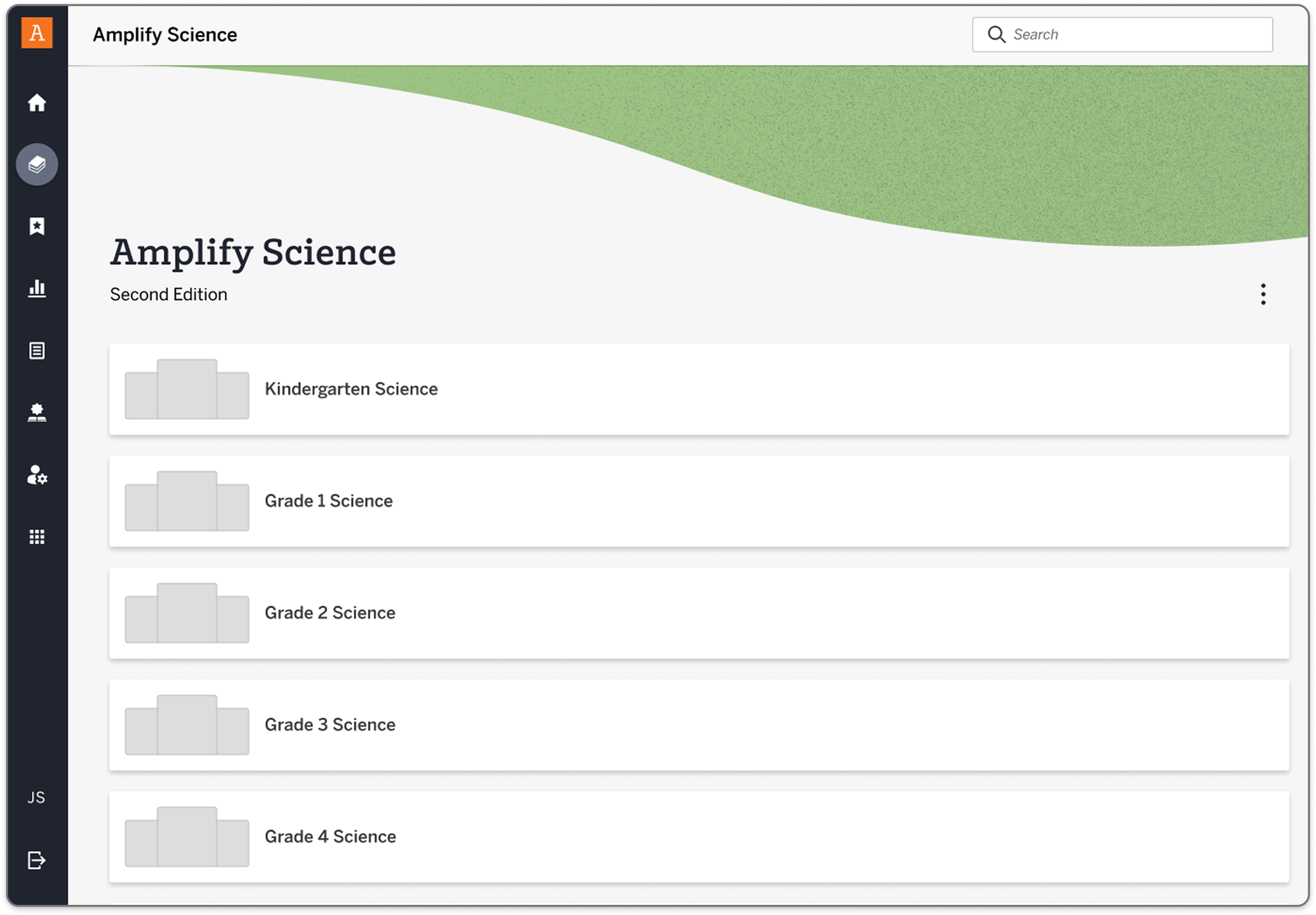Open the three-dot more options menu

coord(1263,295)
